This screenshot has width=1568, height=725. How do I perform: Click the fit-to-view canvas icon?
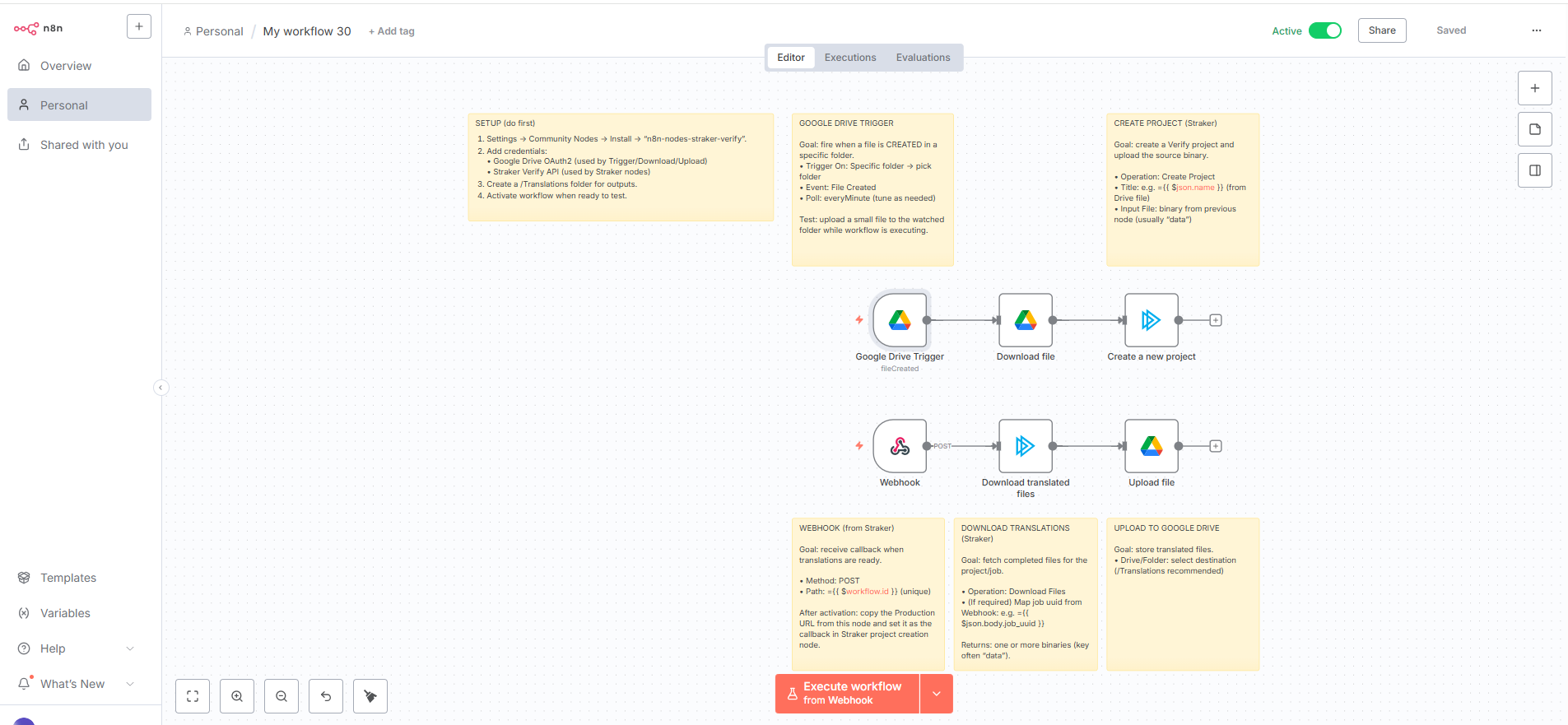(x=193, y=696)
